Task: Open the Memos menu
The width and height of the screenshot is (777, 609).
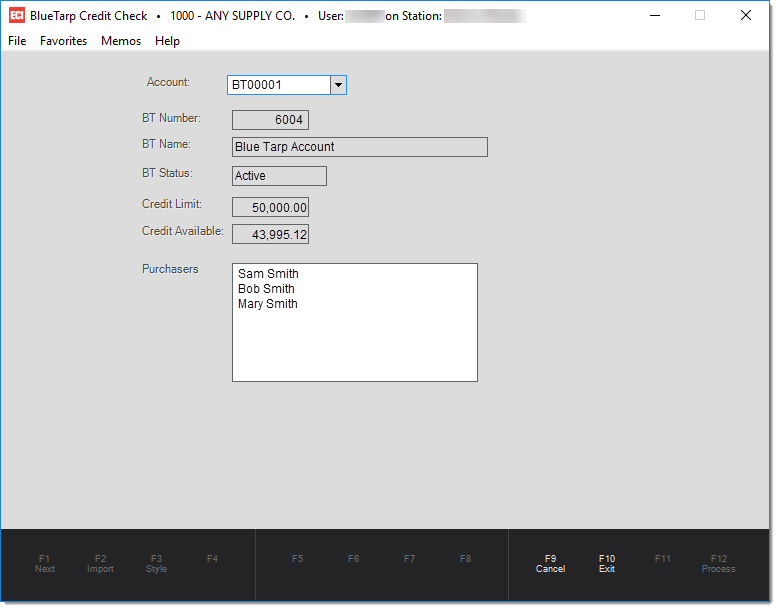Action: [x=121, y=41]
